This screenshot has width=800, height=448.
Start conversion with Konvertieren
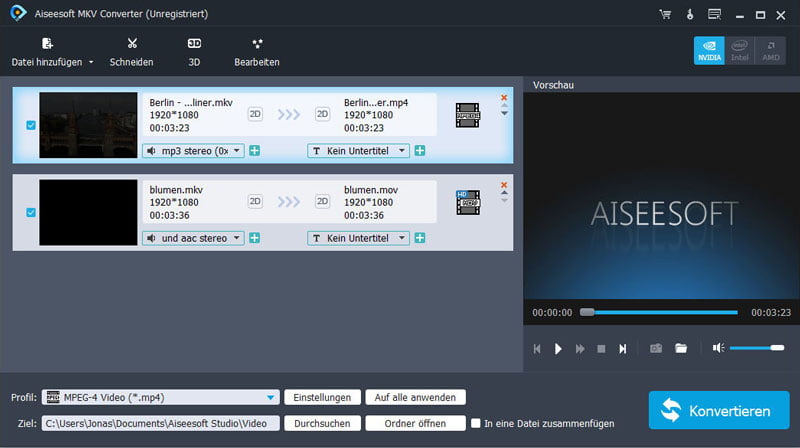[x=719, y=410]
